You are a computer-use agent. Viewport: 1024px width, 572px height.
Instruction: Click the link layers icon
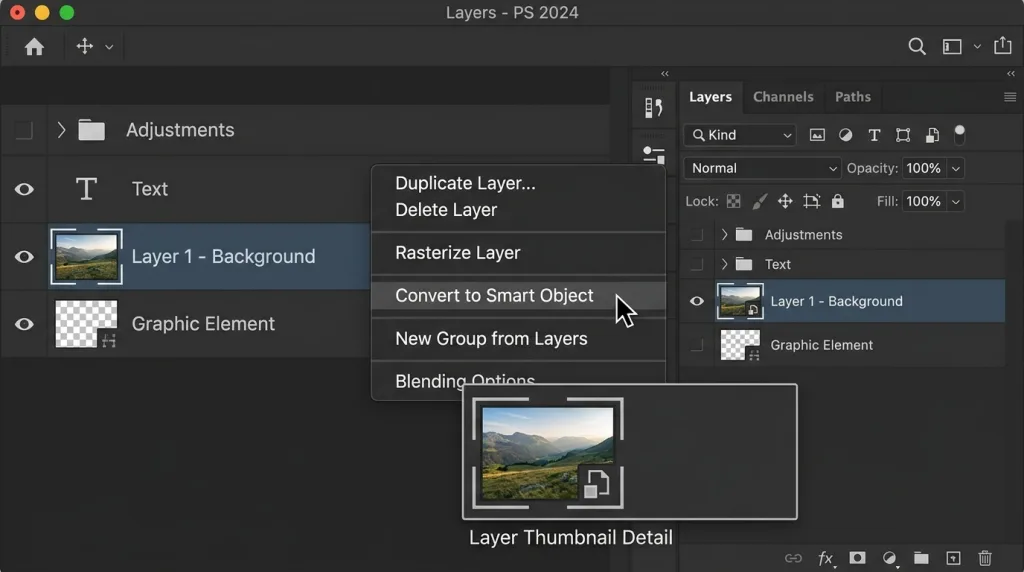(x=793, y=558)
